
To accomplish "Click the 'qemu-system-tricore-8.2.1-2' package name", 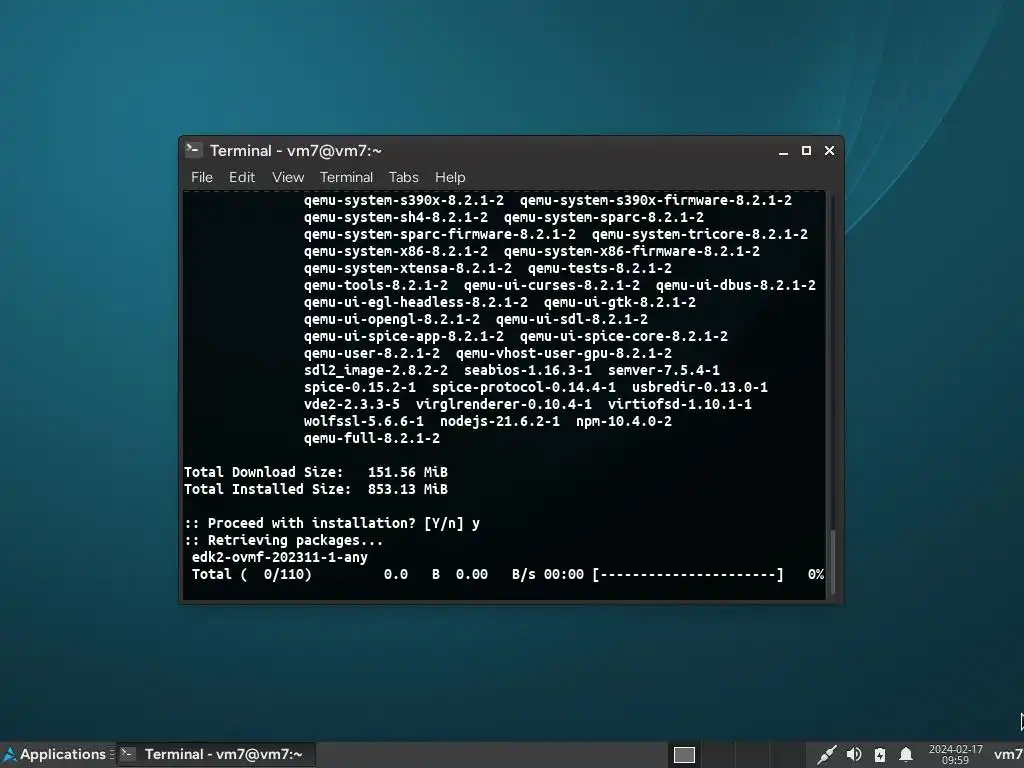I will (699, 234).
